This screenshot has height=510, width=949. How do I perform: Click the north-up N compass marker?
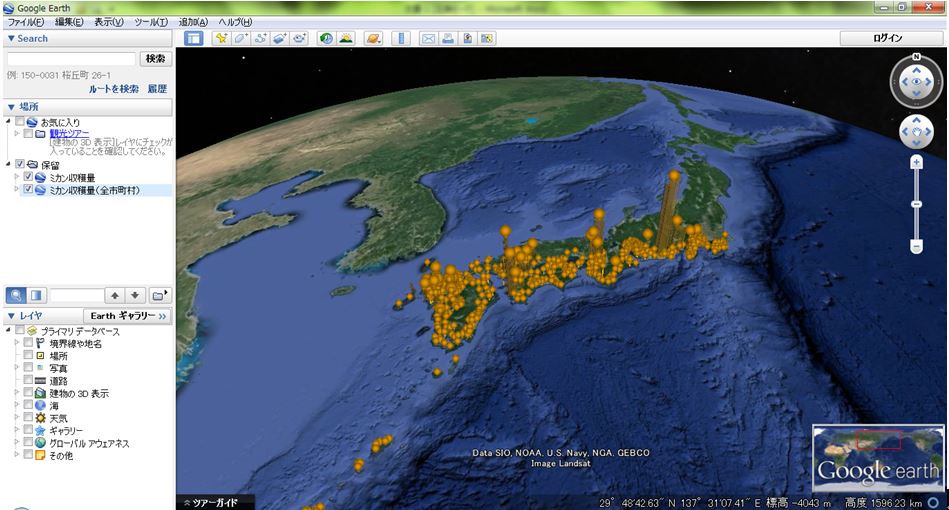tap(916, 57)
